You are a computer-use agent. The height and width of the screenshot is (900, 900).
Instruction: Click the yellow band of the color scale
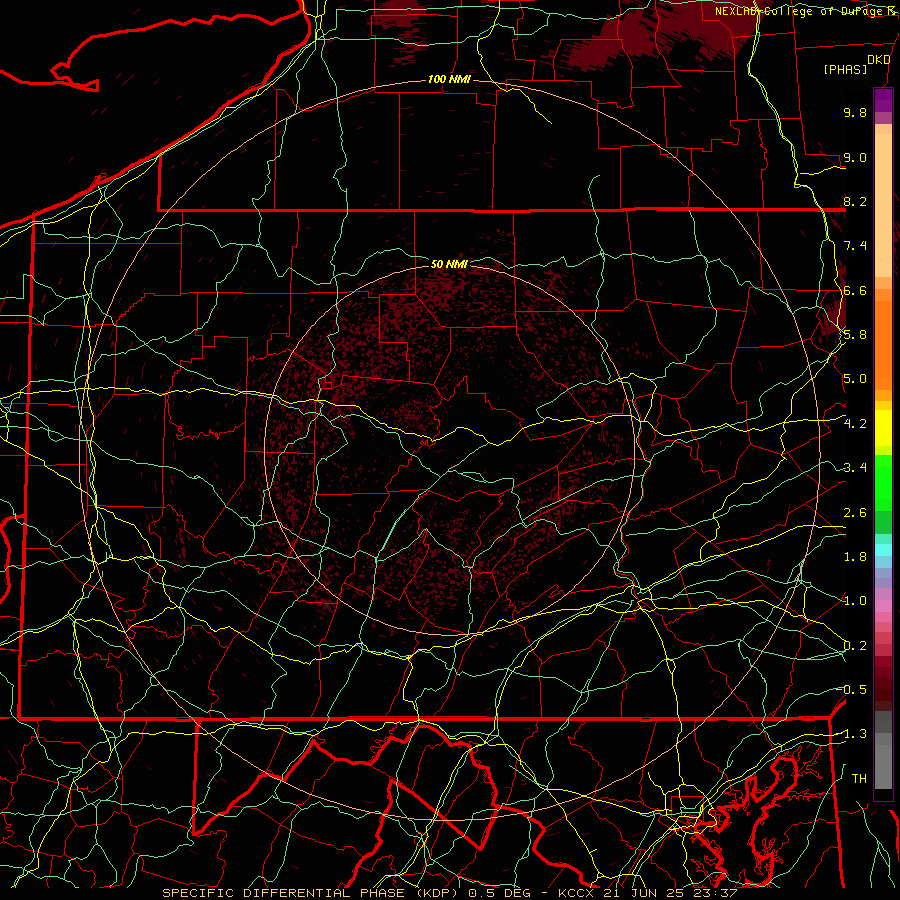coord(883,428)
